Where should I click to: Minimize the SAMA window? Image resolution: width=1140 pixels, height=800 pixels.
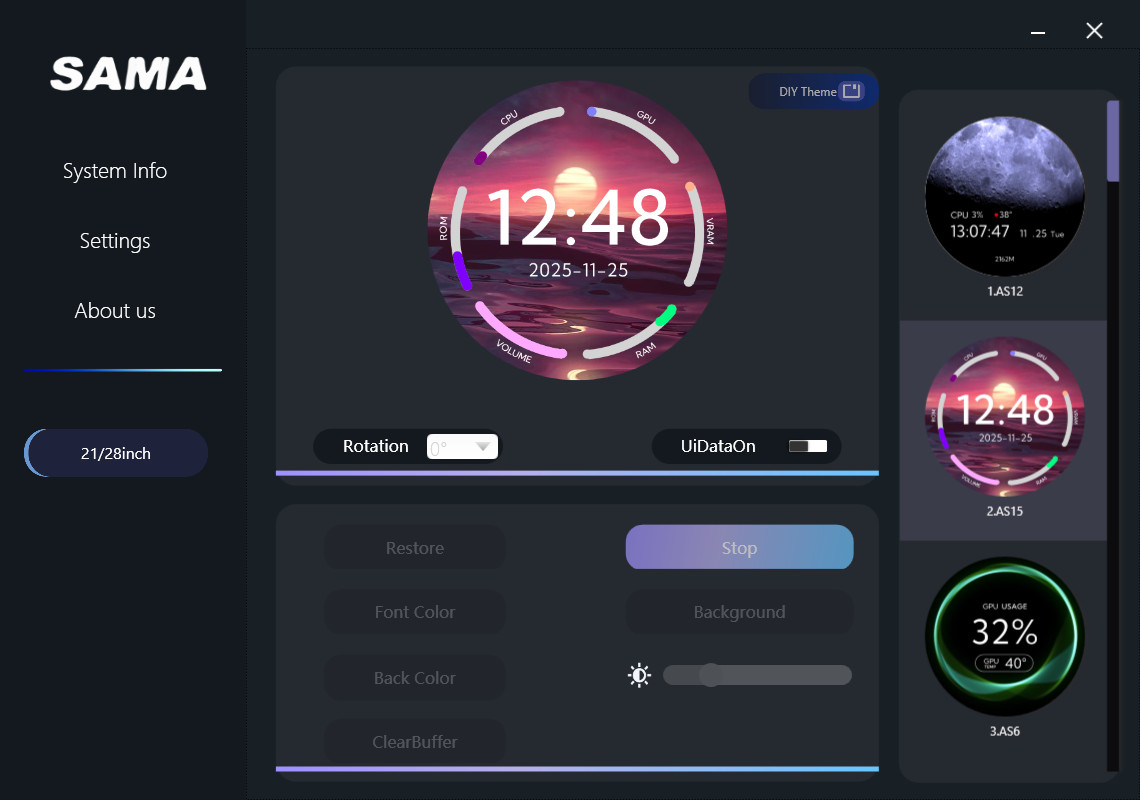1038,32
